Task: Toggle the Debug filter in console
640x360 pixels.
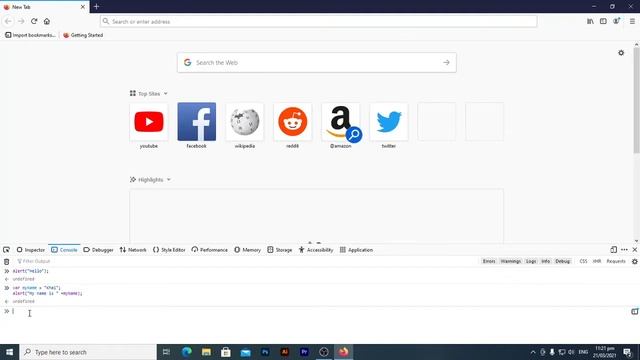Action: point(562,261)
